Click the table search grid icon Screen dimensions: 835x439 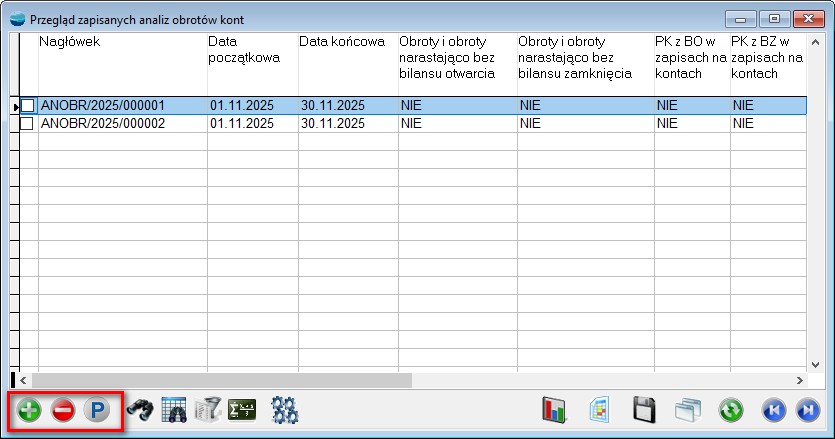coord(174,411)
